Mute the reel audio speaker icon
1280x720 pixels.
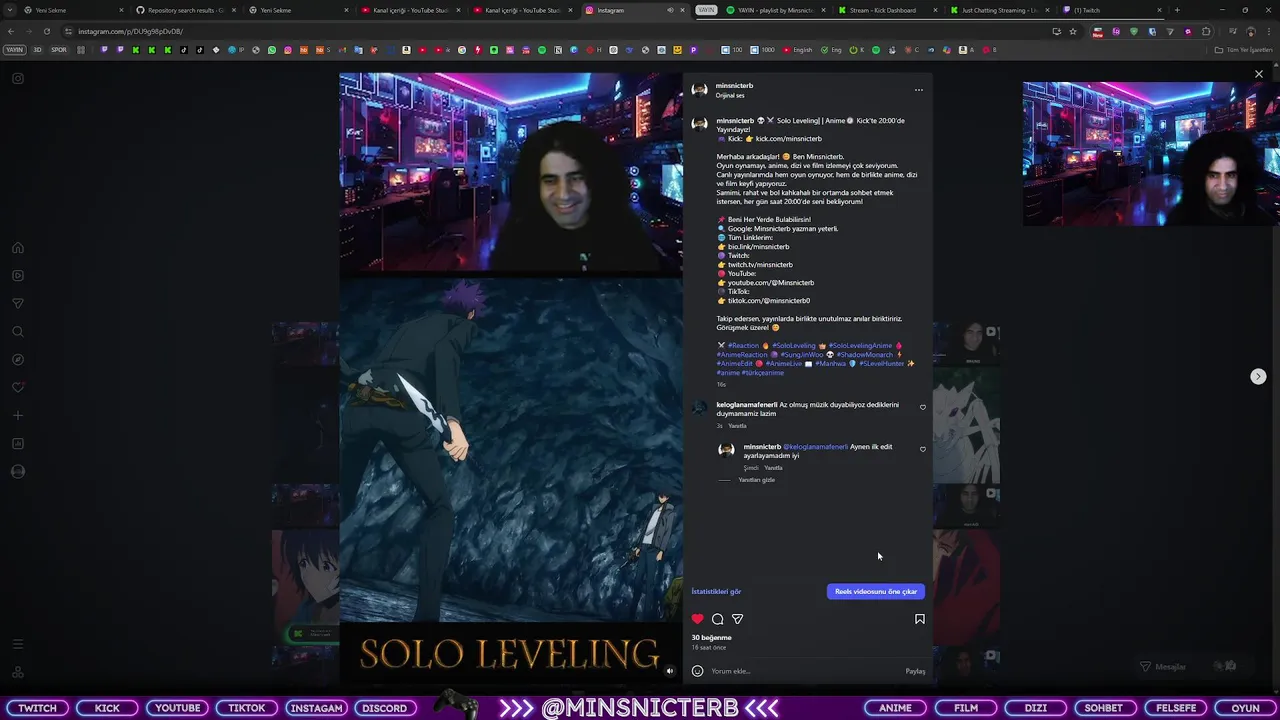(x=670, y=671)
